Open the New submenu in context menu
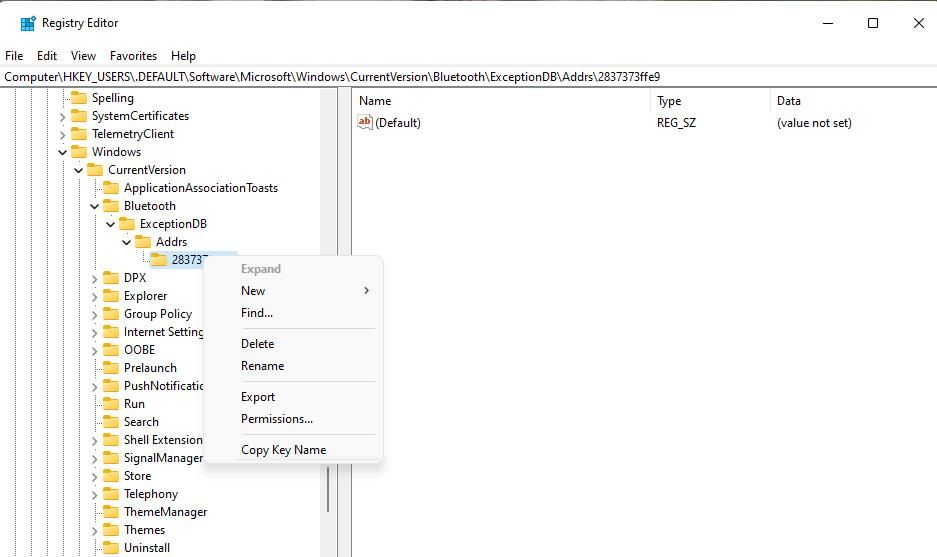This screenshot has height=557, width=937. (293, 290)
